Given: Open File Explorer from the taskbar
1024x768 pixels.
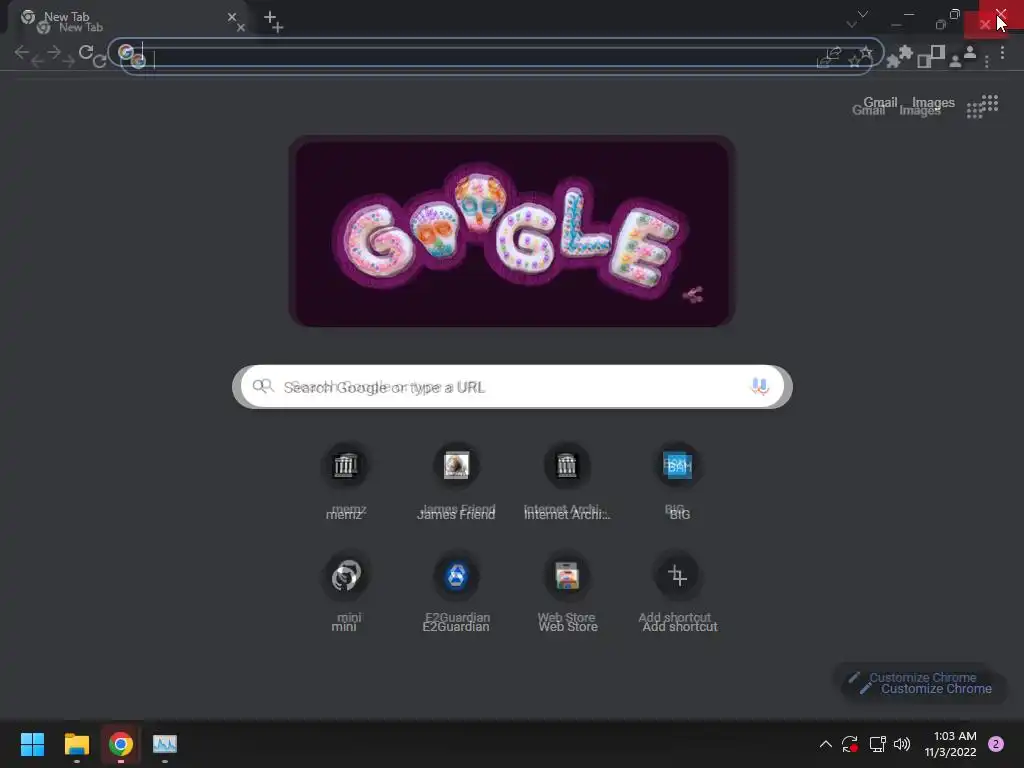Looking at the screenshot, I should (76, 744).
